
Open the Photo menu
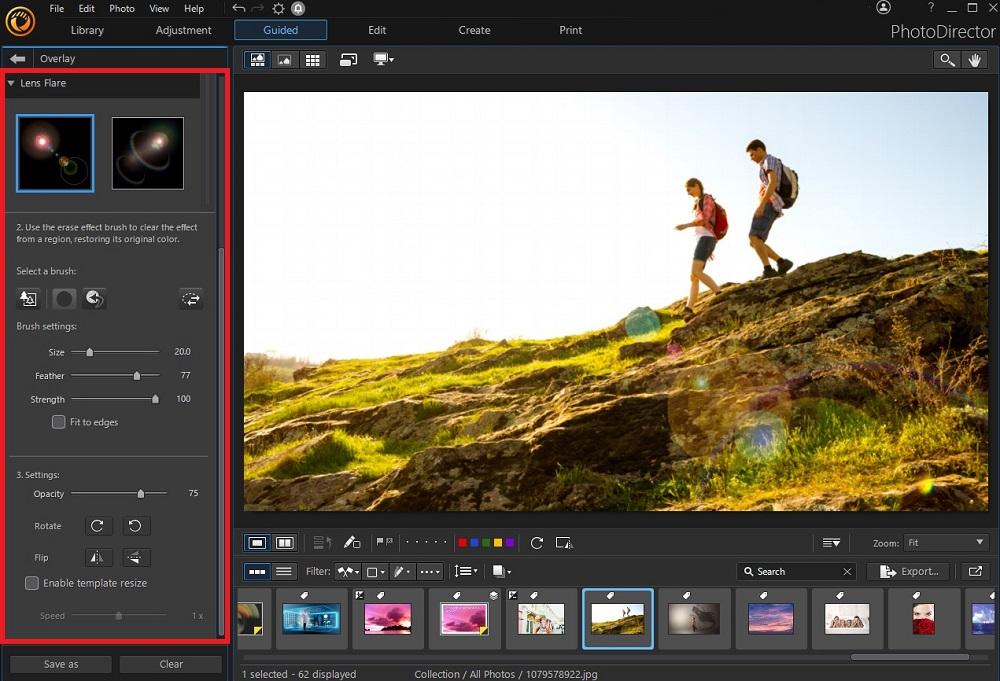(121, 8)
